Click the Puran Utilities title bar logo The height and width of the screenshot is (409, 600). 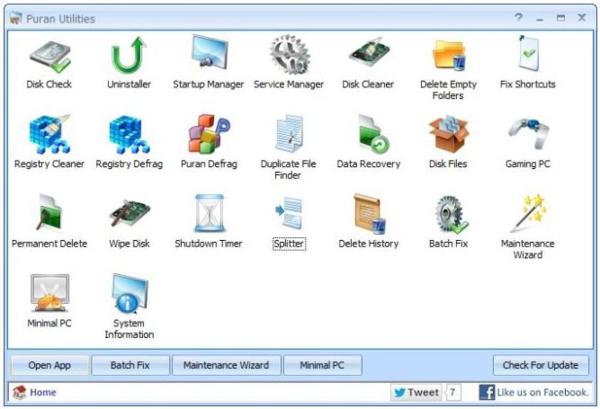pos(16,18)
